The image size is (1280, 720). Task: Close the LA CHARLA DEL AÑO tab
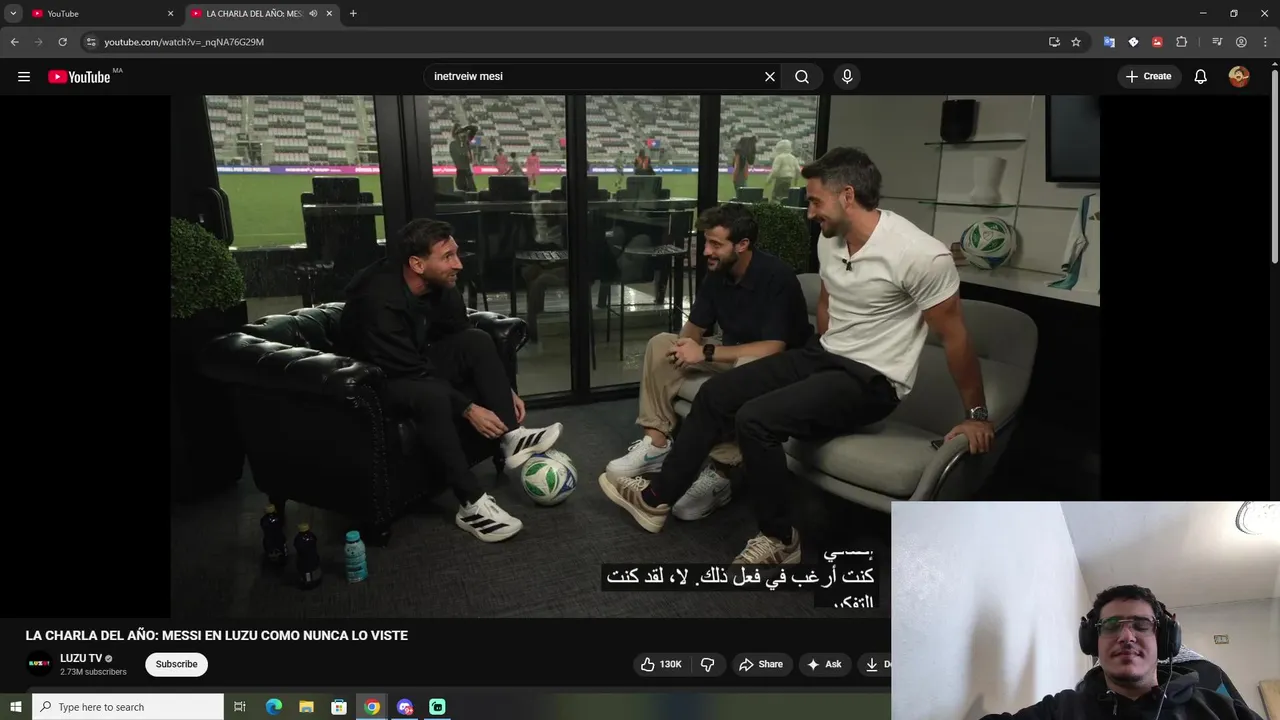(x=329, y=14)
